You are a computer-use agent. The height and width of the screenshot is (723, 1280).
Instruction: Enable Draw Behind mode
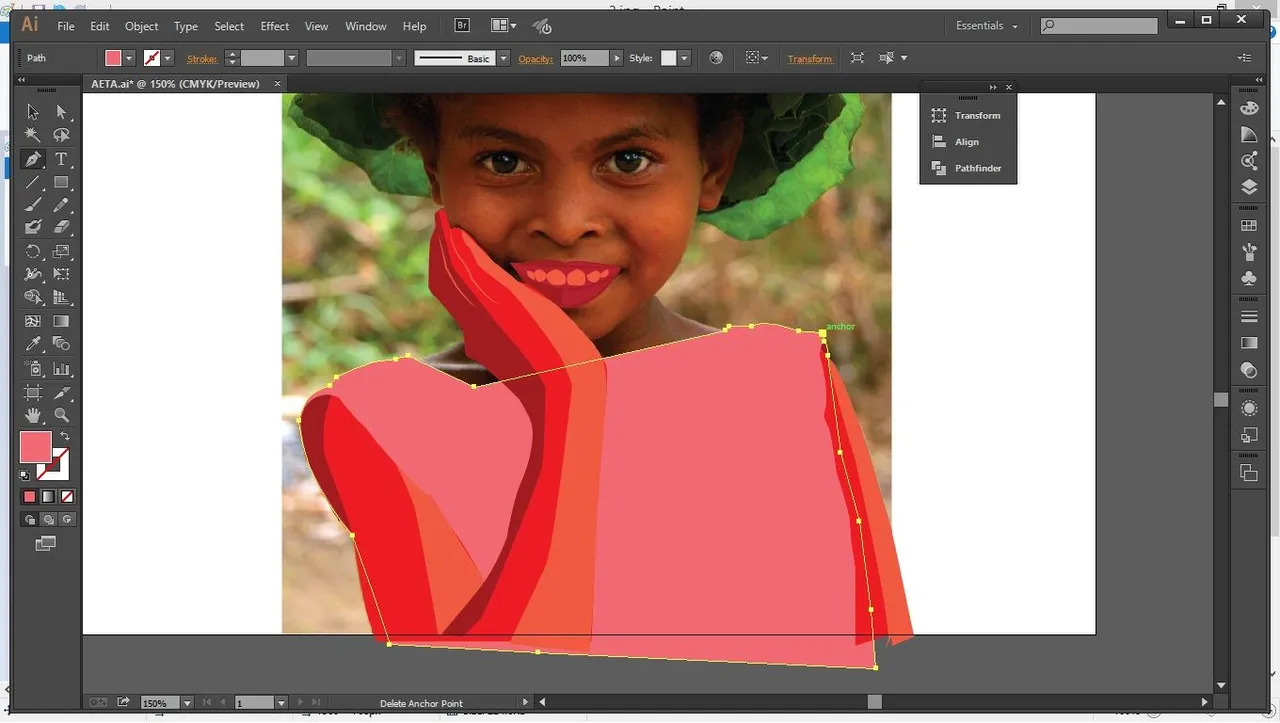click(48, 520)
